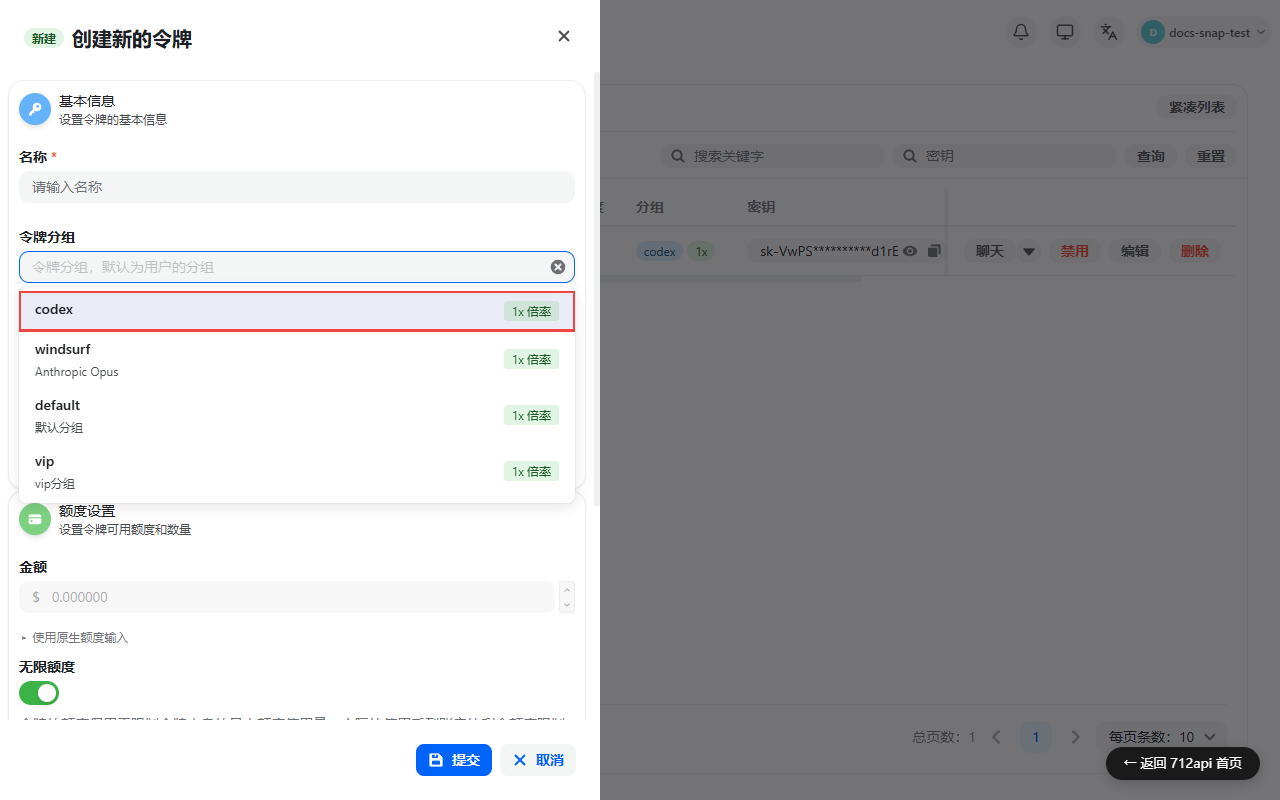Viewport: 1280px width, 800px height.
Task: Open the 令牌分组 combo box
Action: [x=297, y=267]
